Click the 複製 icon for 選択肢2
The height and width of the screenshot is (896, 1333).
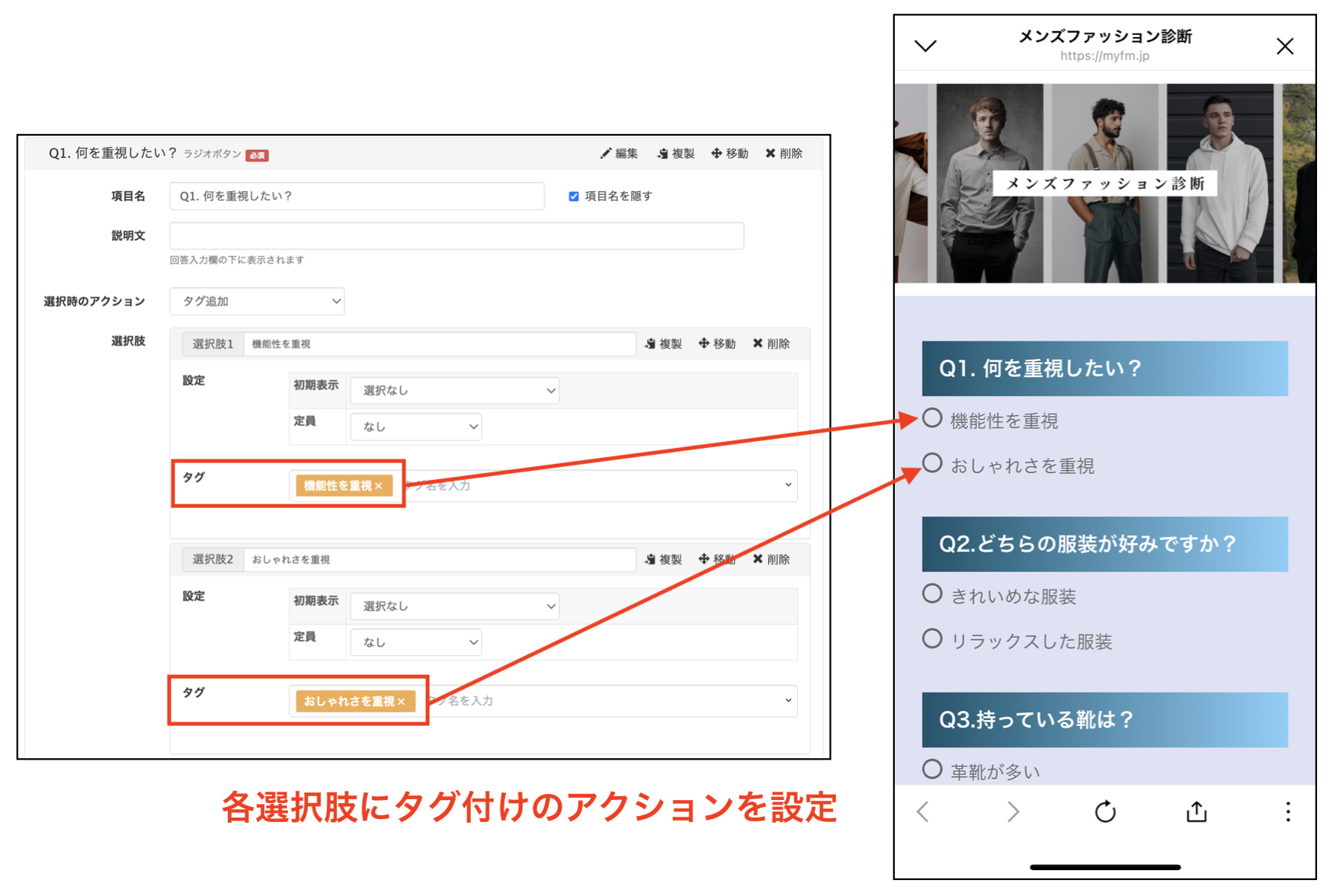pyautogui.click(x=662, y=558)
